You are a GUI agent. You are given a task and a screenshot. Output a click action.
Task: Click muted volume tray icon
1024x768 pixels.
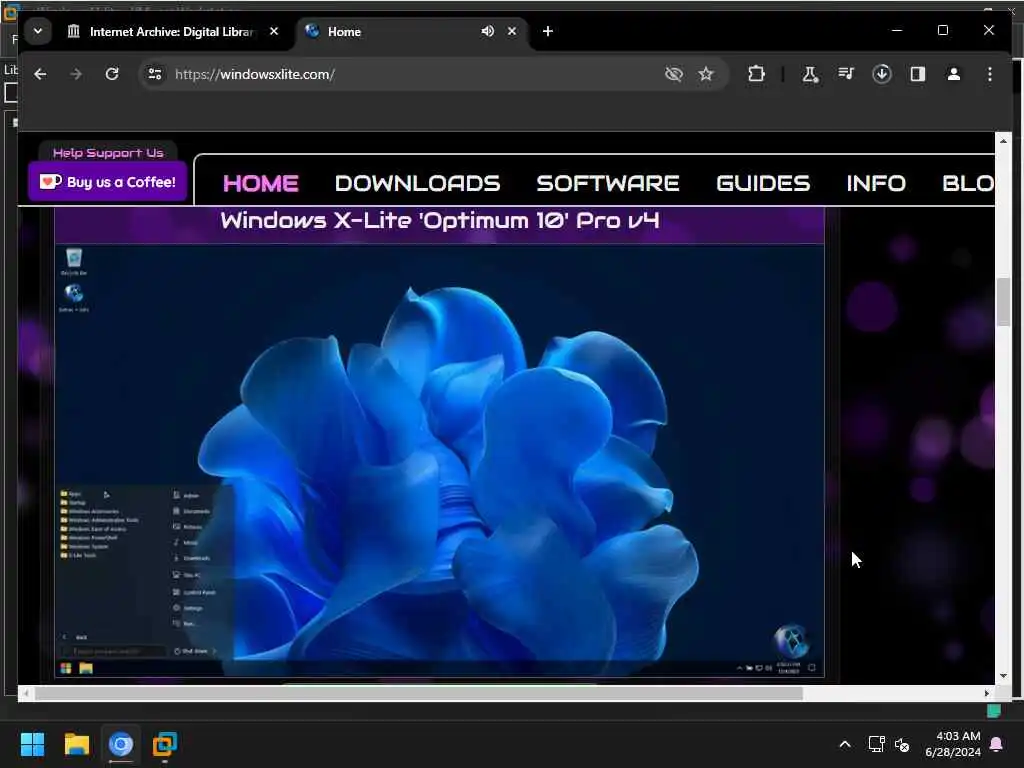tap(902, 744)
